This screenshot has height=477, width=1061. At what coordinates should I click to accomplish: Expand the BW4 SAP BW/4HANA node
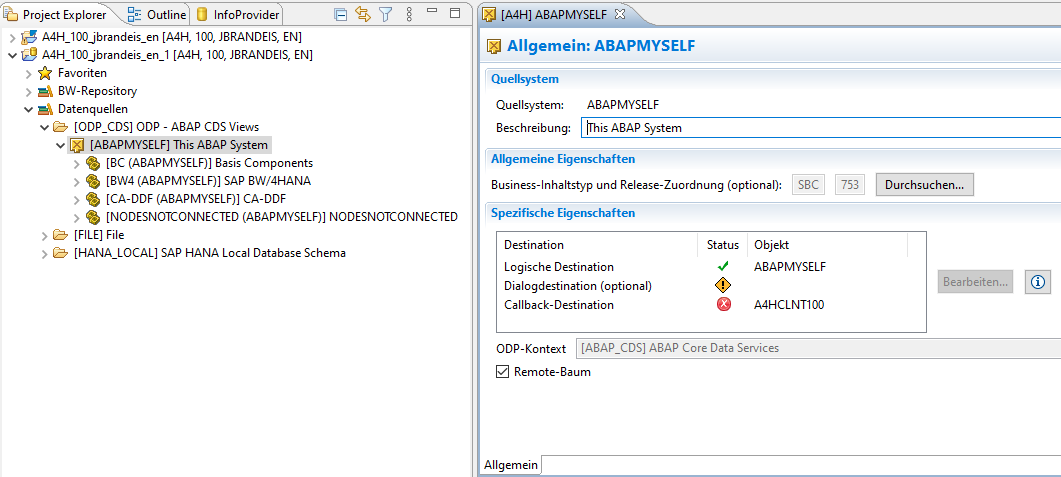click(x=77, y=181)
